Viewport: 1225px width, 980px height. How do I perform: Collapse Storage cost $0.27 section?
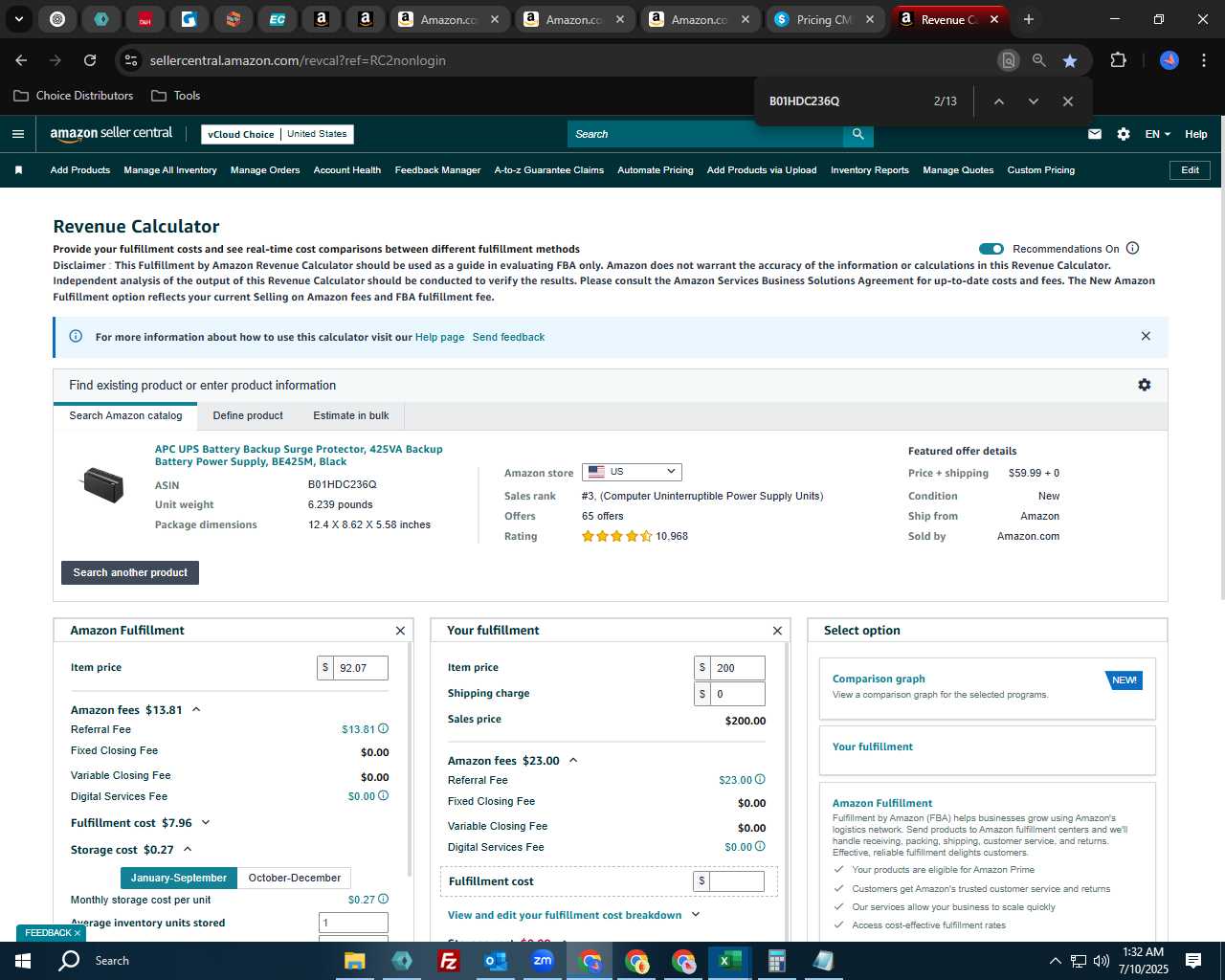click(188, 850)
